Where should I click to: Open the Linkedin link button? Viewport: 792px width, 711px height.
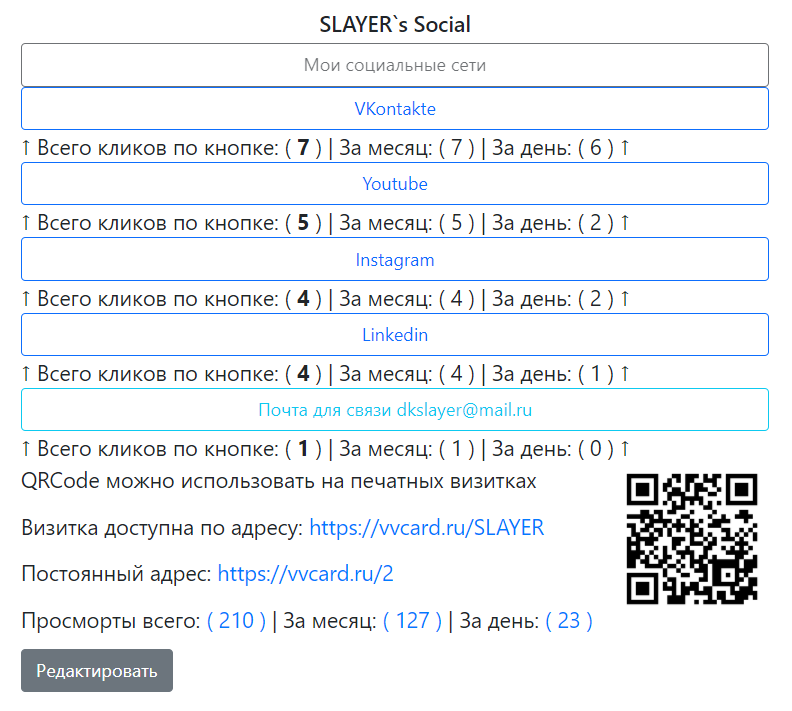394,334
